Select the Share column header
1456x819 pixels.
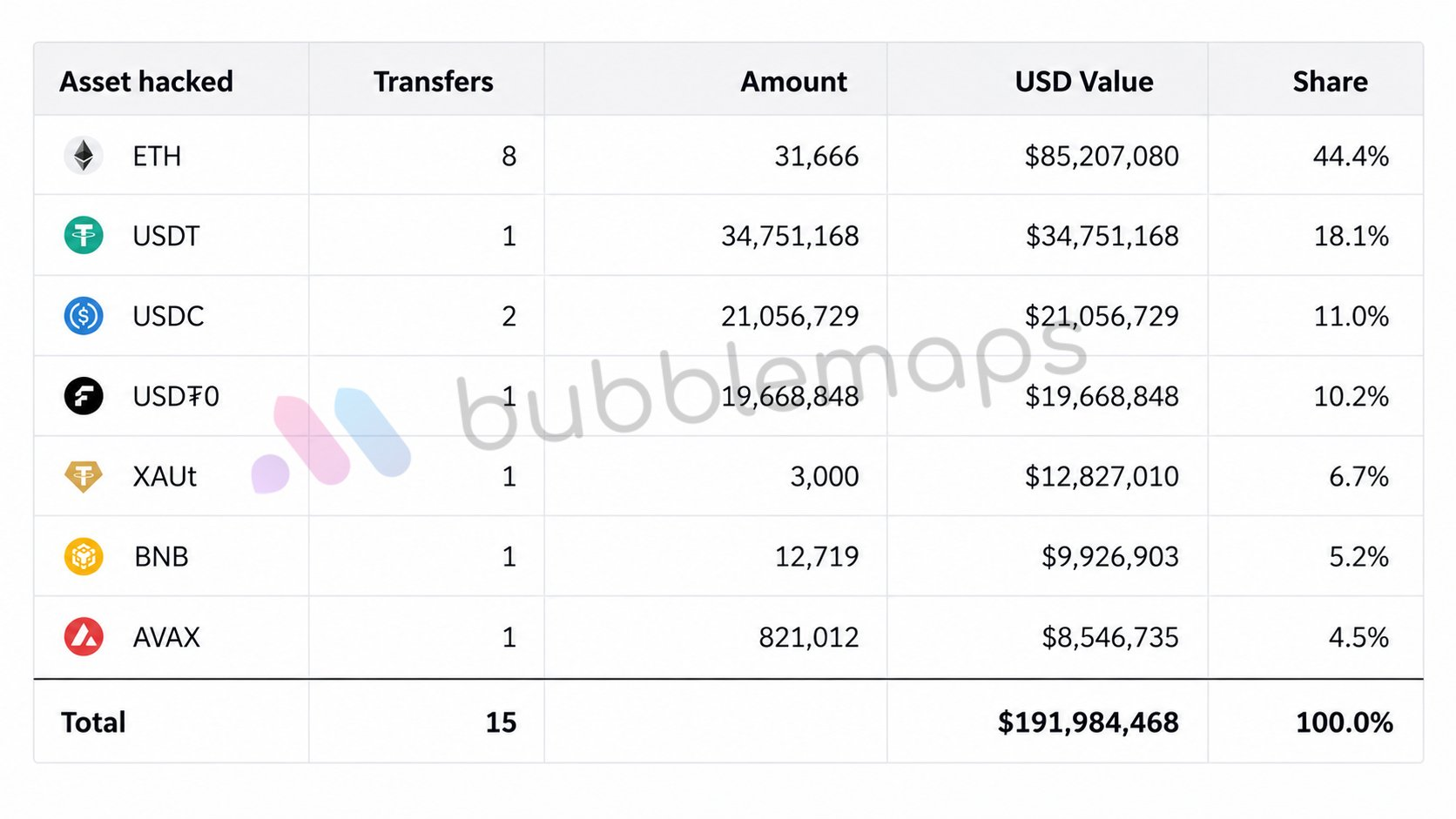1330,82
